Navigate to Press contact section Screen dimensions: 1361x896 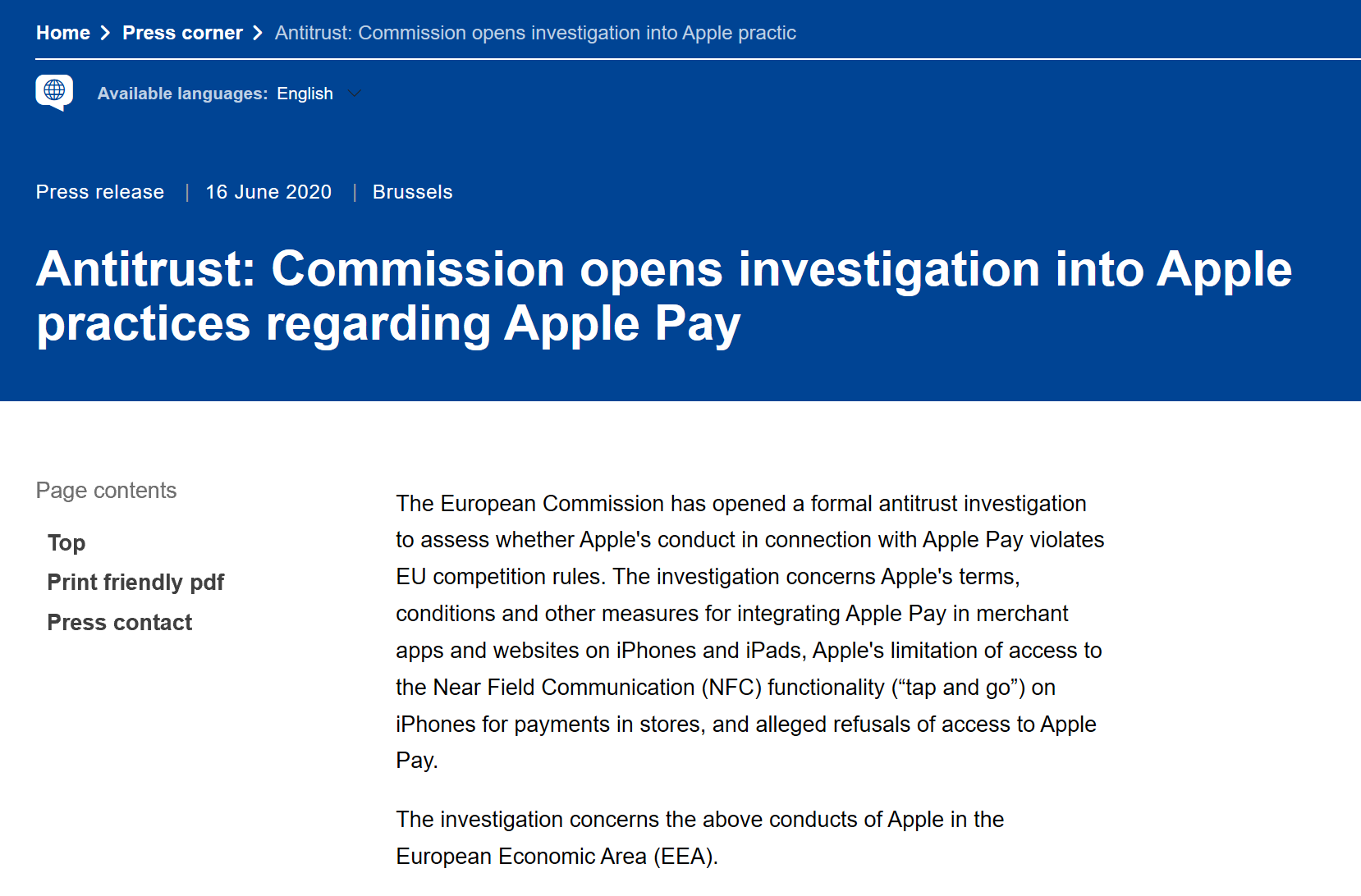[120, 623]
